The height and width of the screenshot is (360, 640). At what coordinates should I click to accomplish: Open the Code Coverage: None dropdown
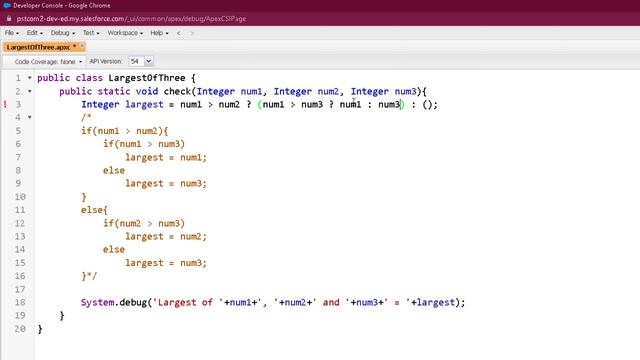pyautogui.click(x=48, y=62)
